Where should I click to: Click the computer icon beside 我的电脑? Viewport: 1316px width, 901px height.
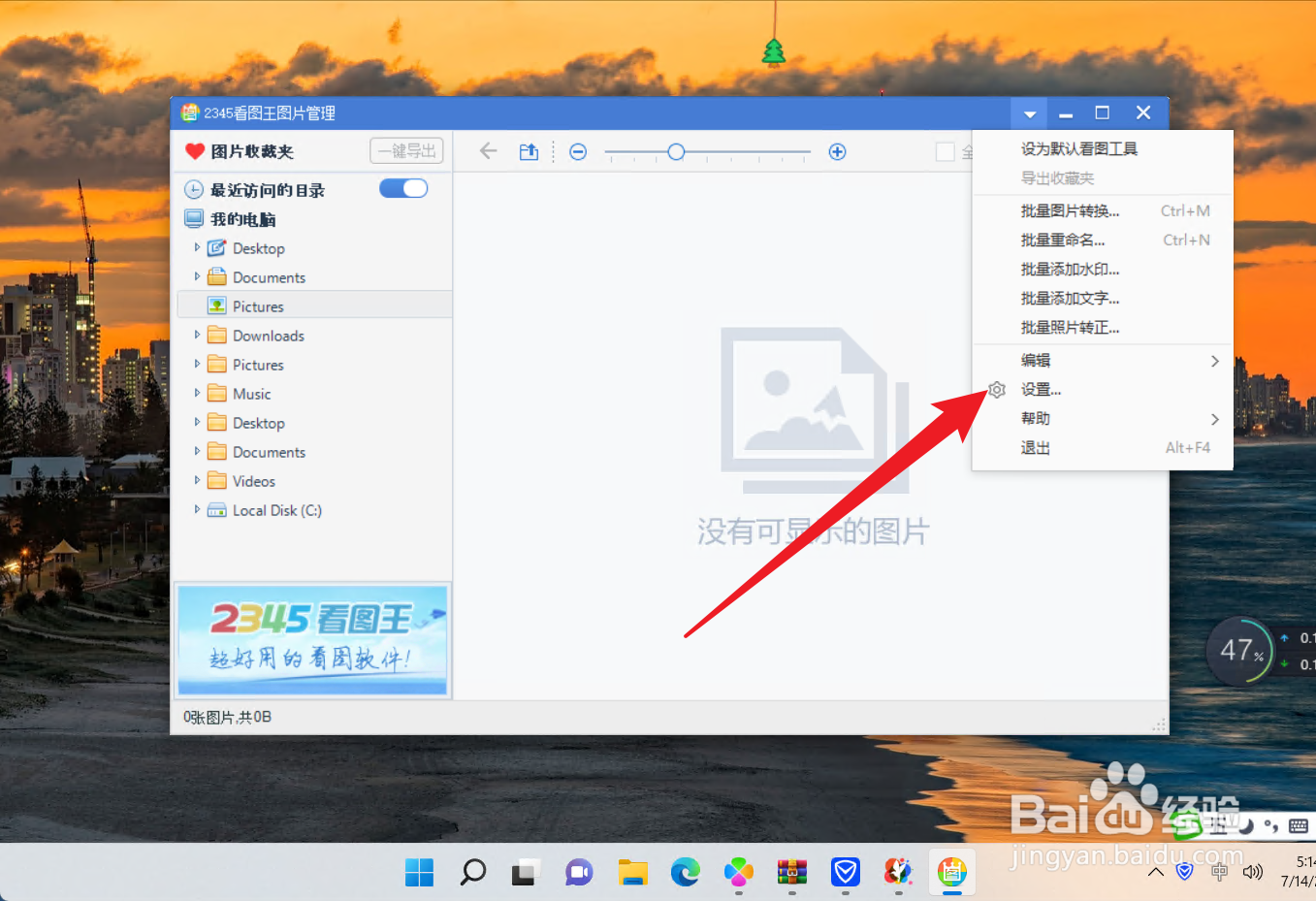[194, 219]
